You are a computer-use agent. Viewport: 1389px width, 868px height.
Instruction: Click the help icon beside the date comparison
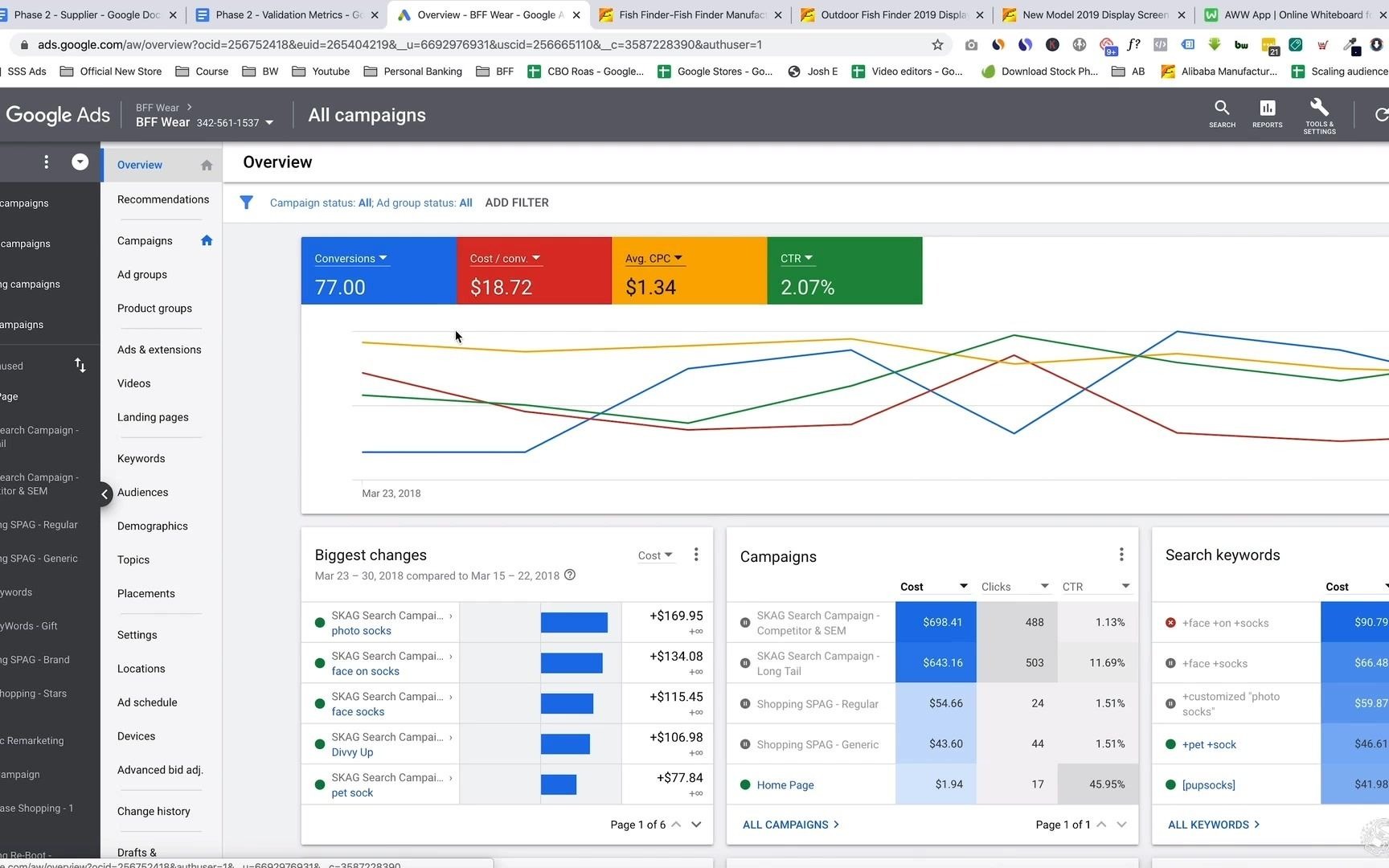pos(570,575)
